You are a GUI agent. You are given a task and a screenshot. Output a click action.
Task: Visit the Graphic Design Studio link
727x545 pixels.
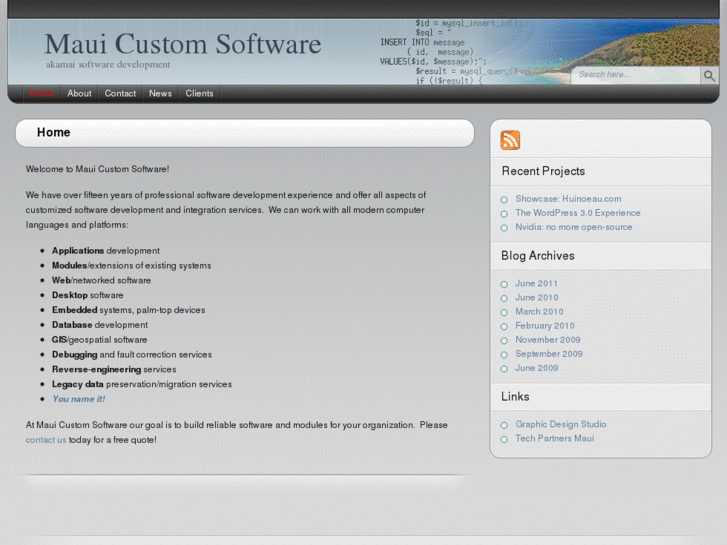pyautogui.click(x=560, y=425)
